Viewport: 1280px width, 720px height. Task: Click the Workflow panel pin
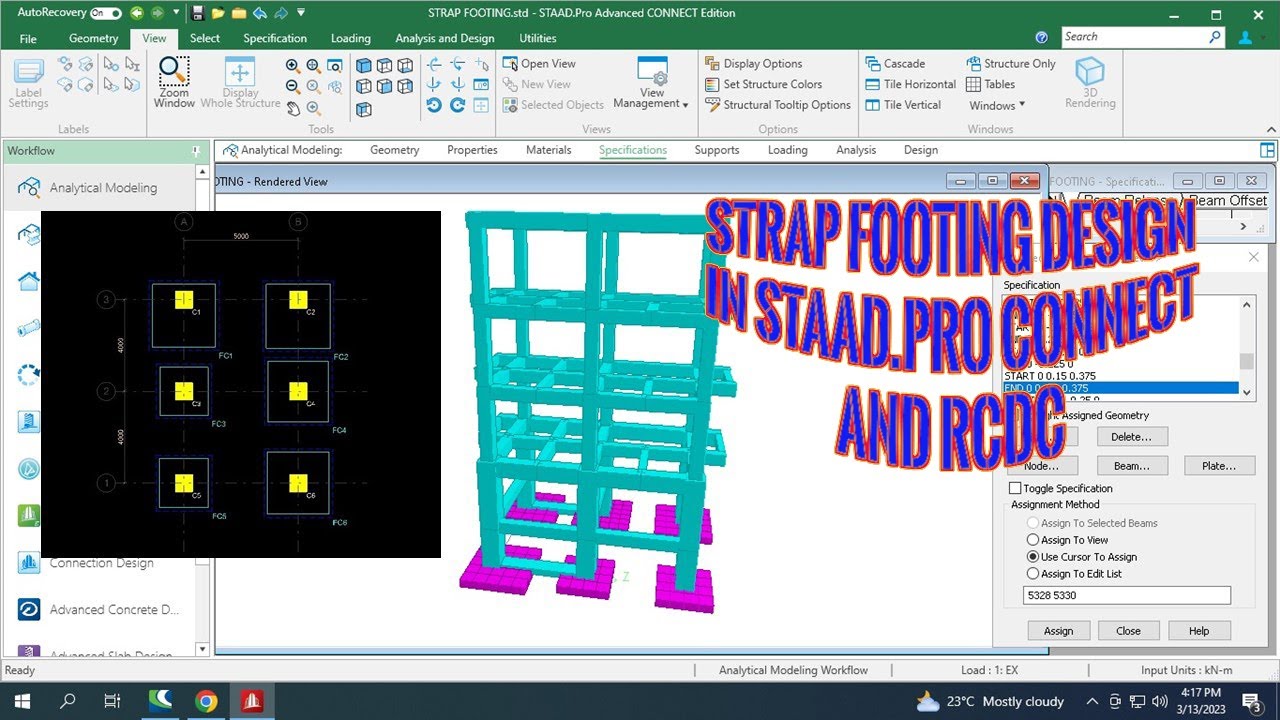(x=196, y=151)
